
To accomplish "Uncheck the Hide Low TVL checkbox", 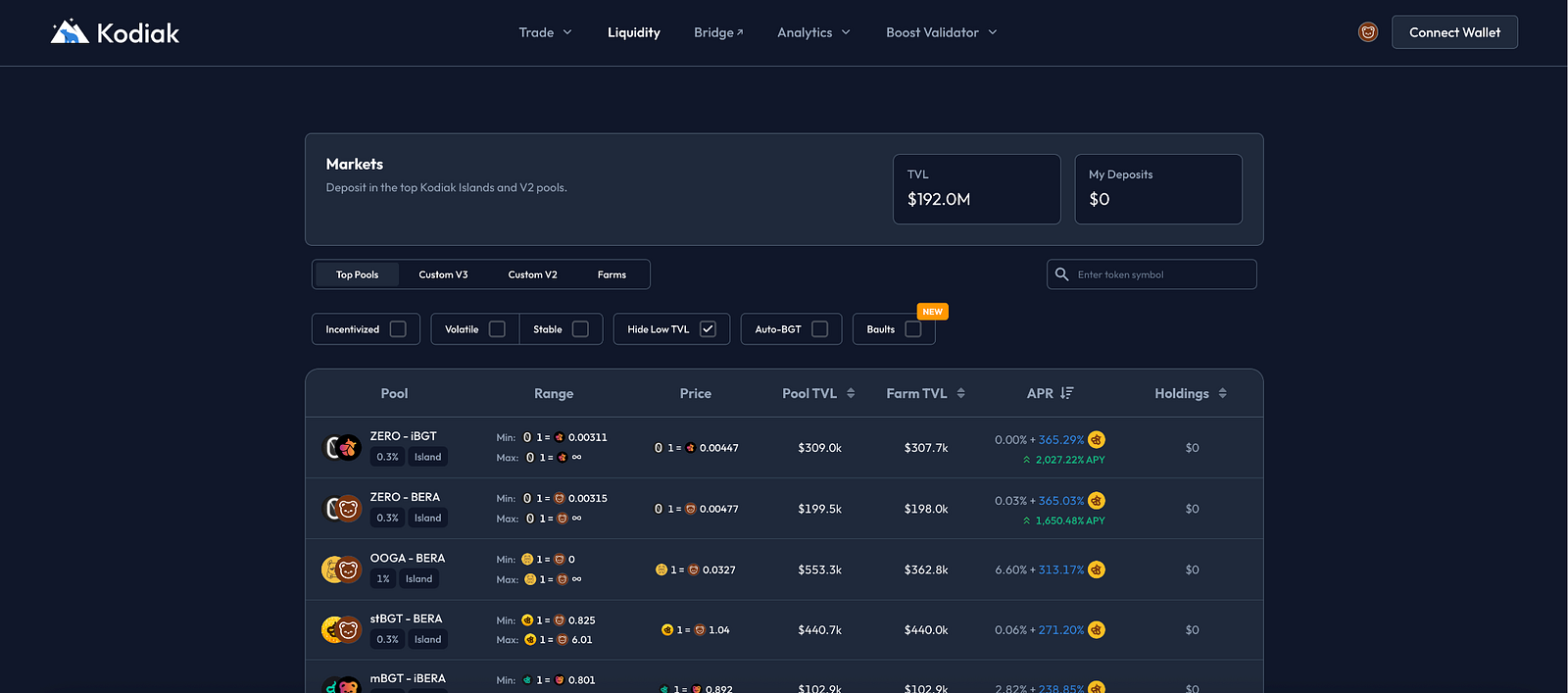I will tap(708, 329).
